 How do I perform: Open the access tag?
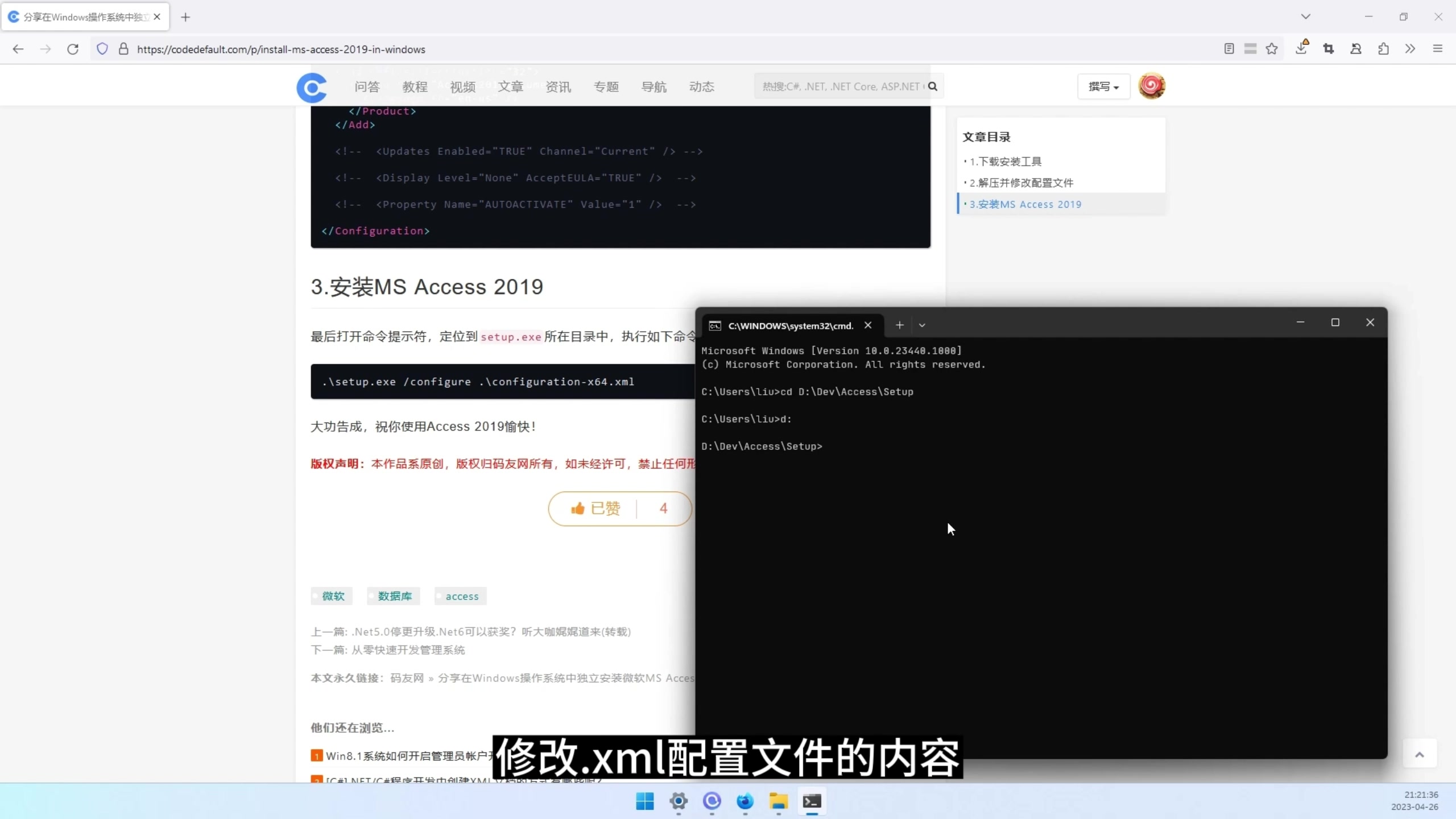point(461,596)
